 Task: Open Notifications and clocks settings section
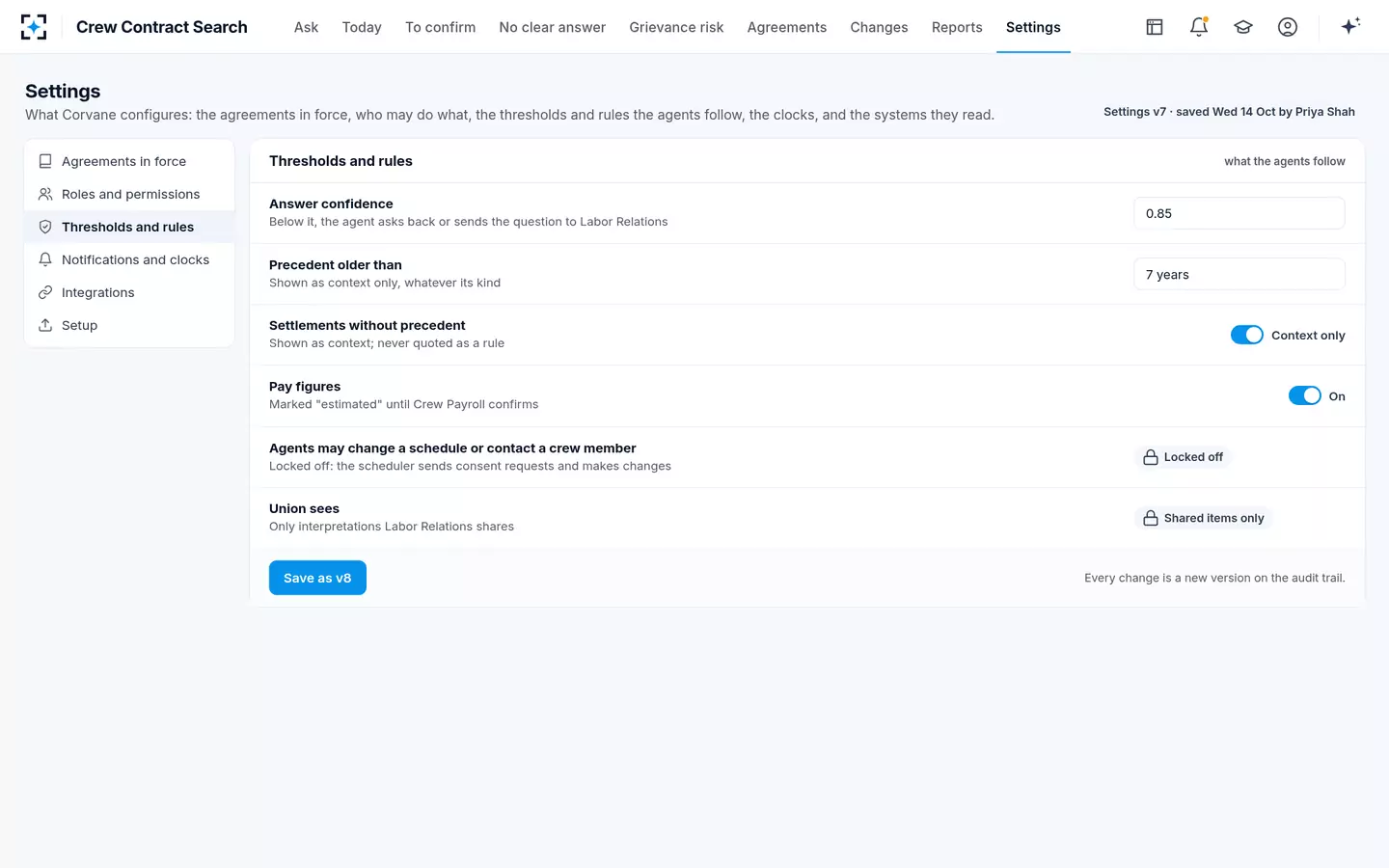pos(129,259)
